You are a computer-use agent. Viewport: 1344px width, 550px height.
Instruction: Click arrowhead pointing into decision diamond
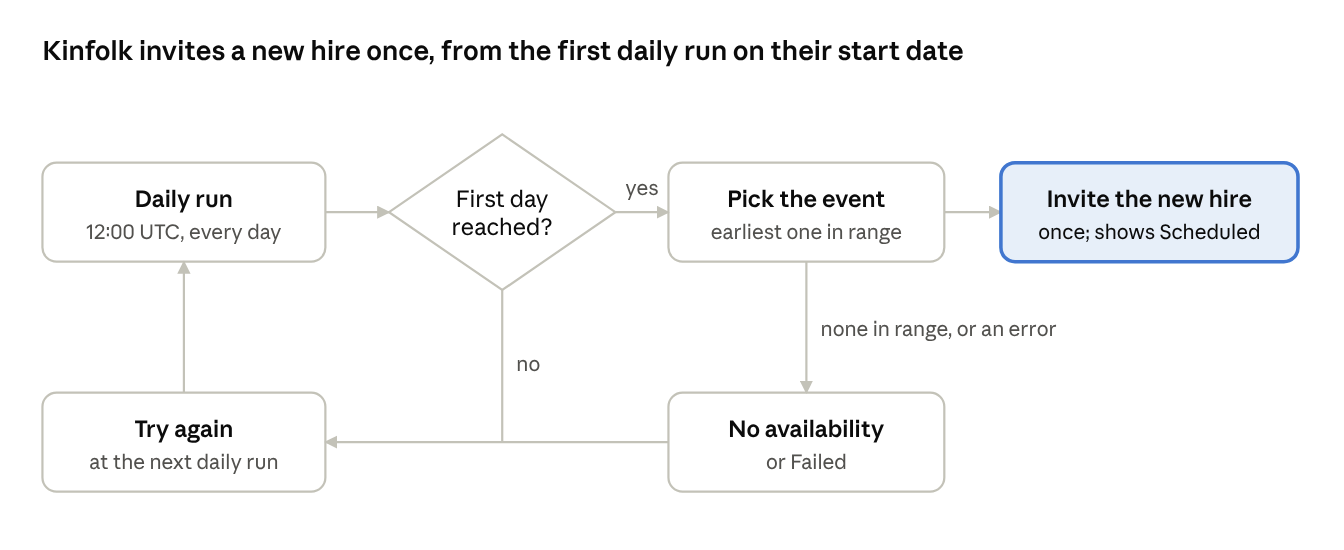tap(382, 212)
